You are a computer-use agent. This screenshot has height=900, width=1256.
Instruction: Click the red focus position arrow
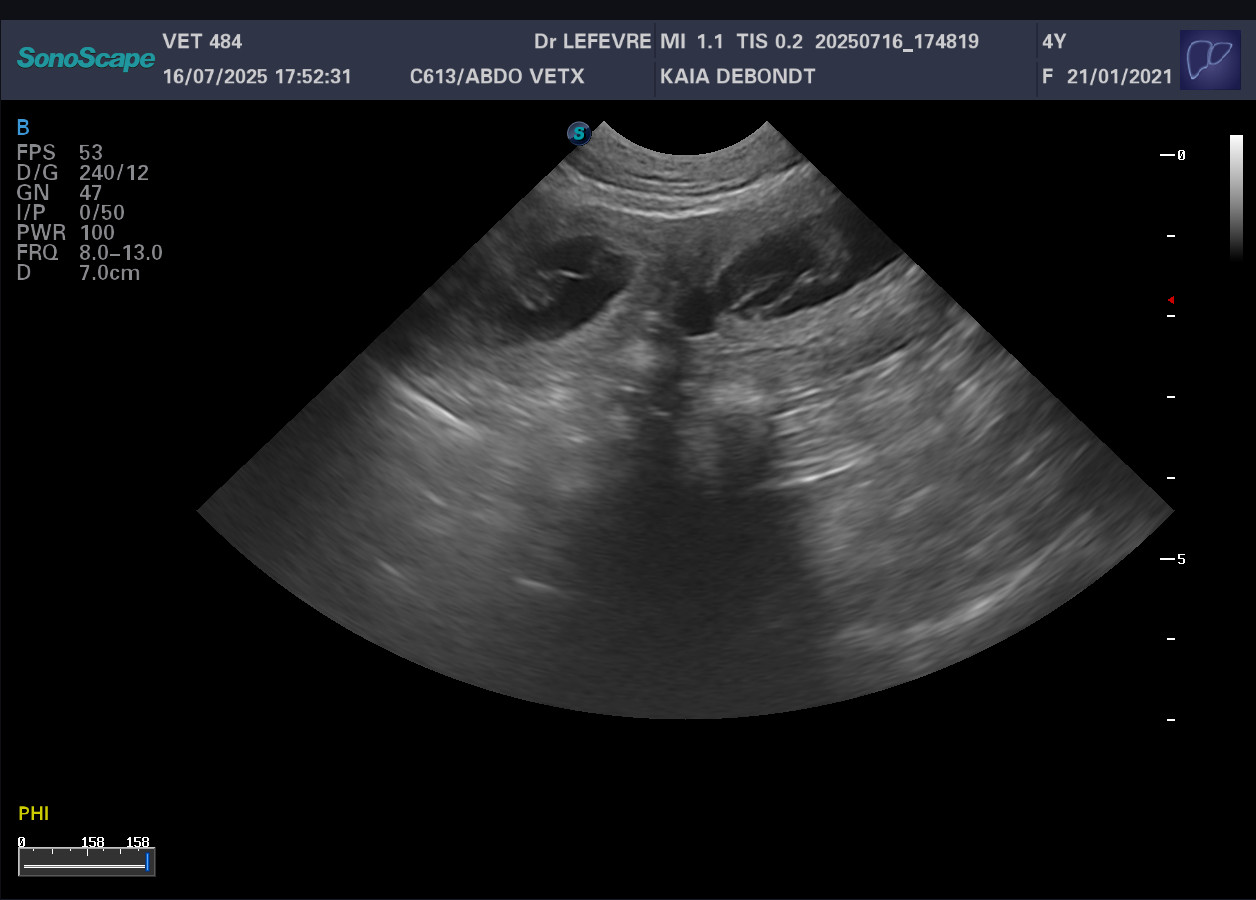click(x=1170, y=300)
